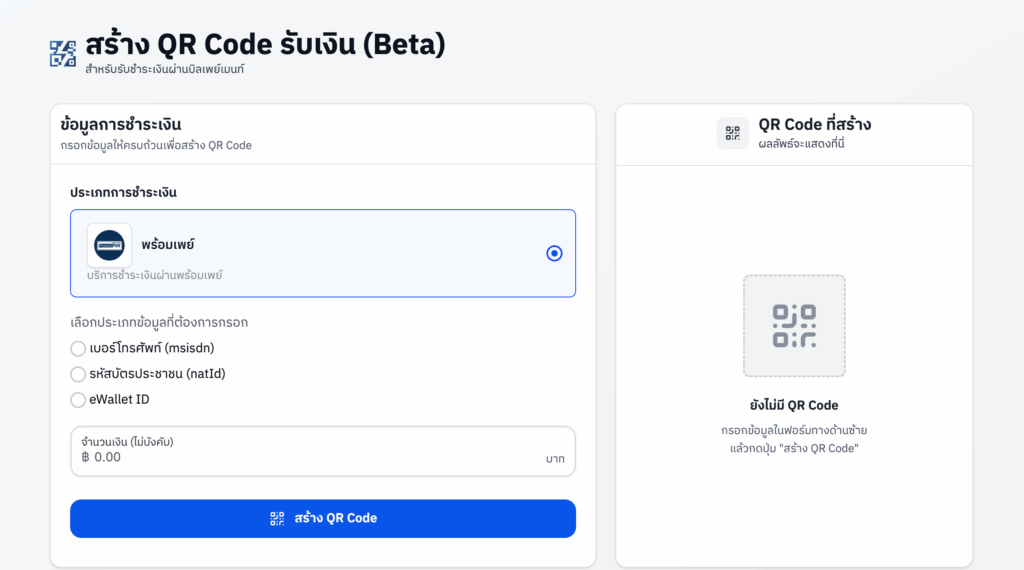Choose รหัสบัตรประชาชน (natId) radio option
The height and width of the screenshot is (570, 1024).
(x=78, y=374)
